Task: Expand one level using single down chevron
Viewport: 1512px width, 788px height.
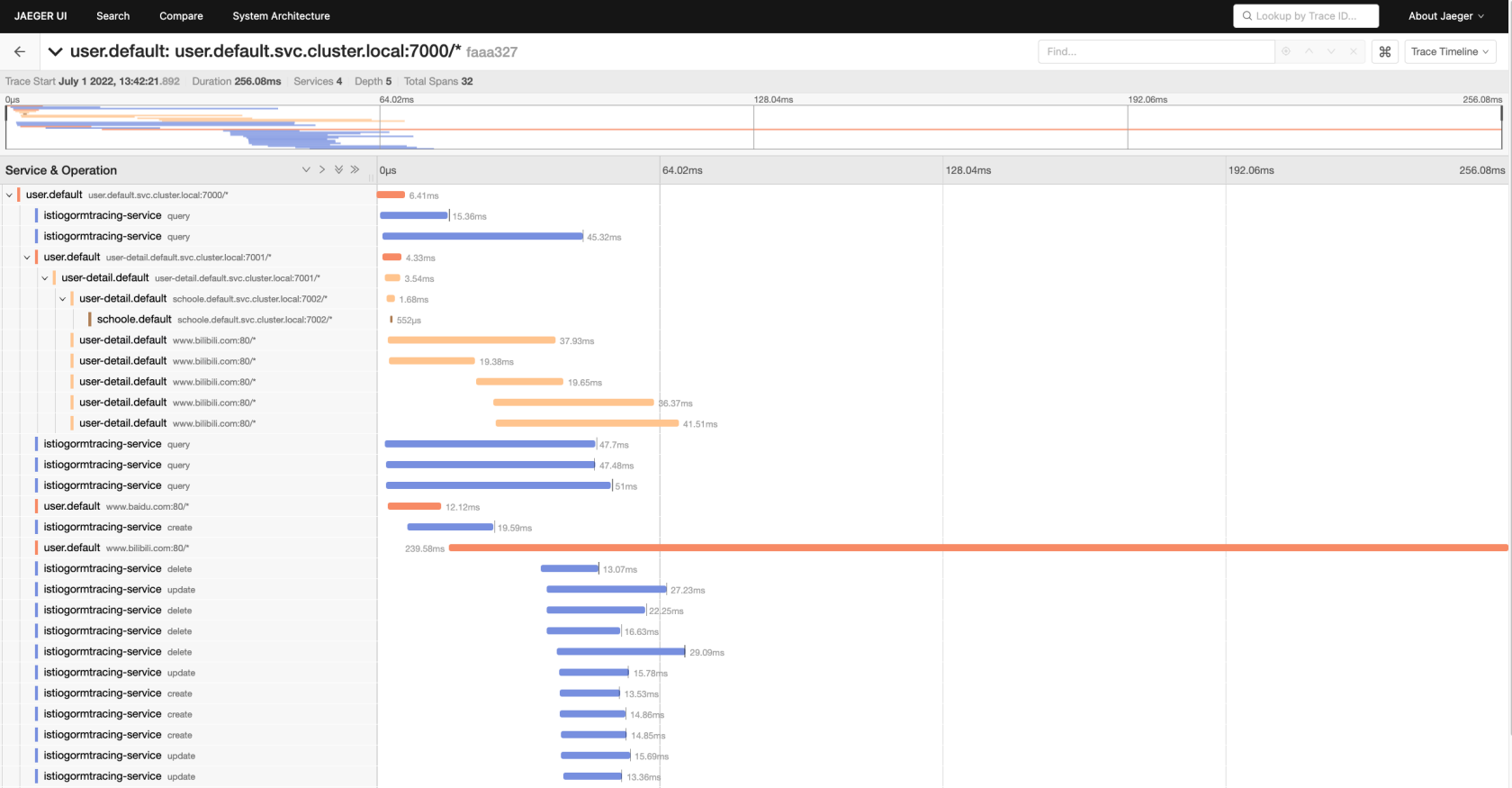Action: click(x=306, y=169)
